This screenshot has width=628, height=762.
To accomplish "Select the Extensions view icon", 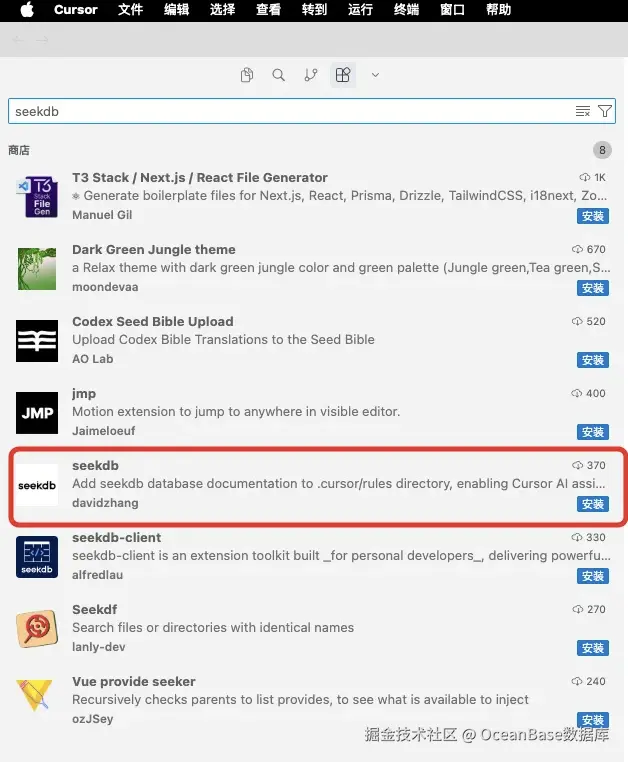I will coord(343,75).
